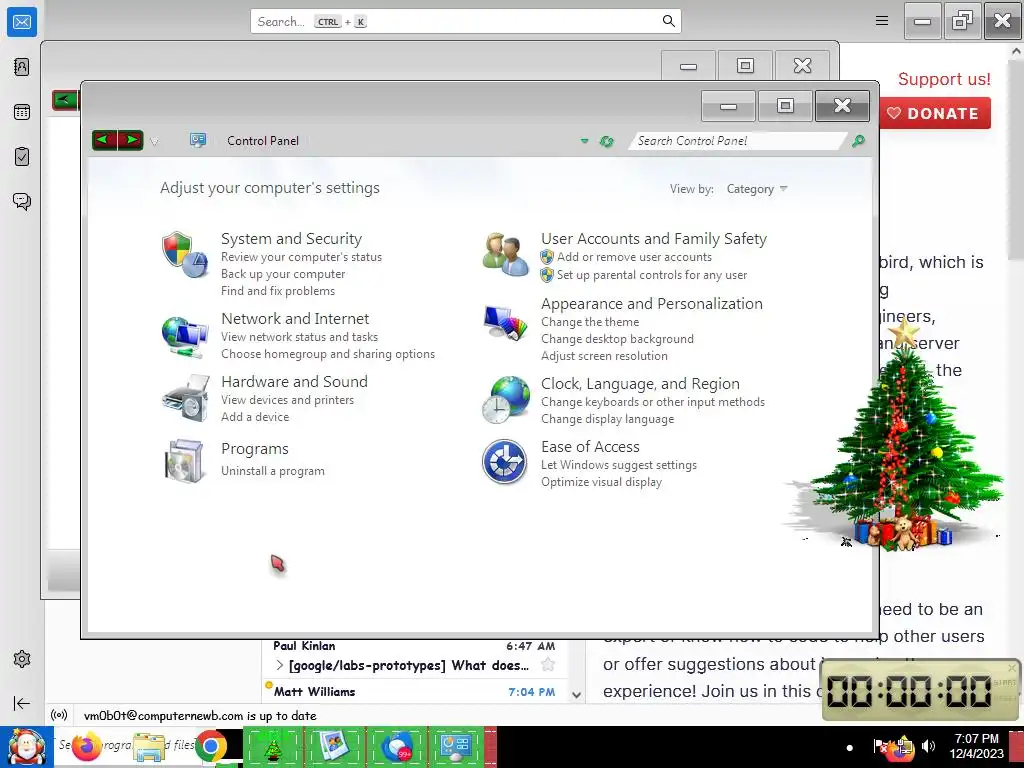Open Add or remove user accounts
Viewport: 1024px width, 768px height.
tap(634, 257)
